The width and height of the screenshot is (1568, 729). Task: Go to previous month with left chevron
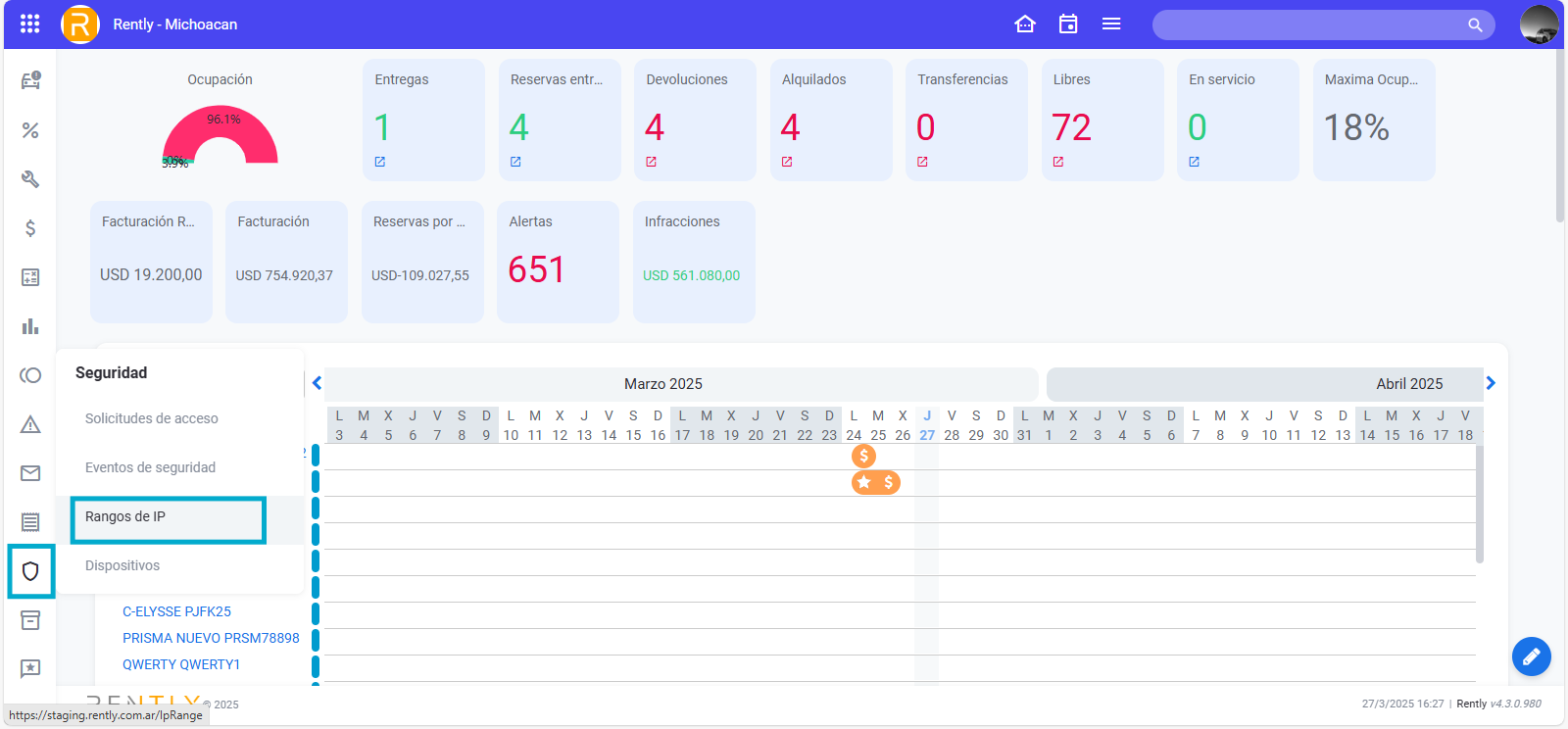(x=317, y=383)
